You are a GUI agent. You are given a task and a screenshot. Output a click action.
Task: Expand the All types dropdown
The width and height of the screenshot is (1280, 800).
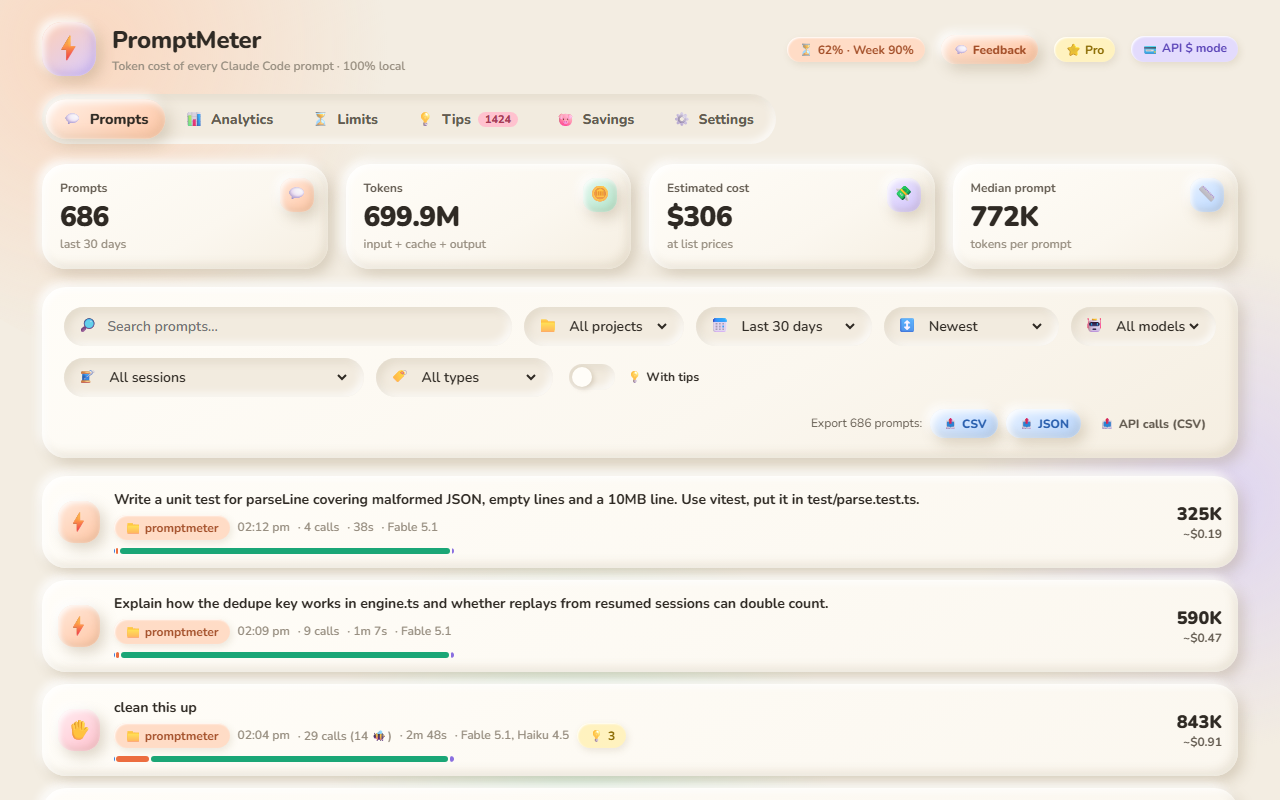point(464,377)
